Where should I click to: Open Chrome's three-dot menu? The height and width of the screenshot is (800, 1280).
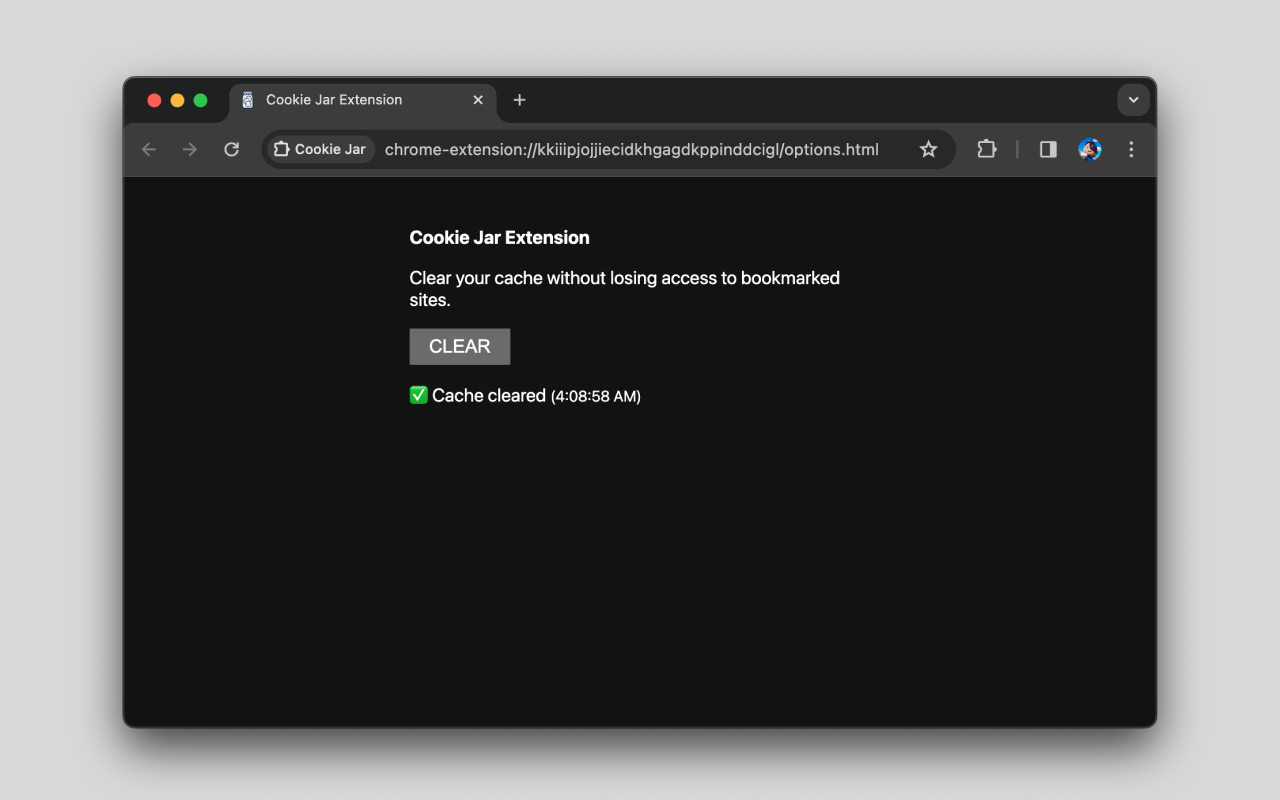click(x=1131, y=149)
